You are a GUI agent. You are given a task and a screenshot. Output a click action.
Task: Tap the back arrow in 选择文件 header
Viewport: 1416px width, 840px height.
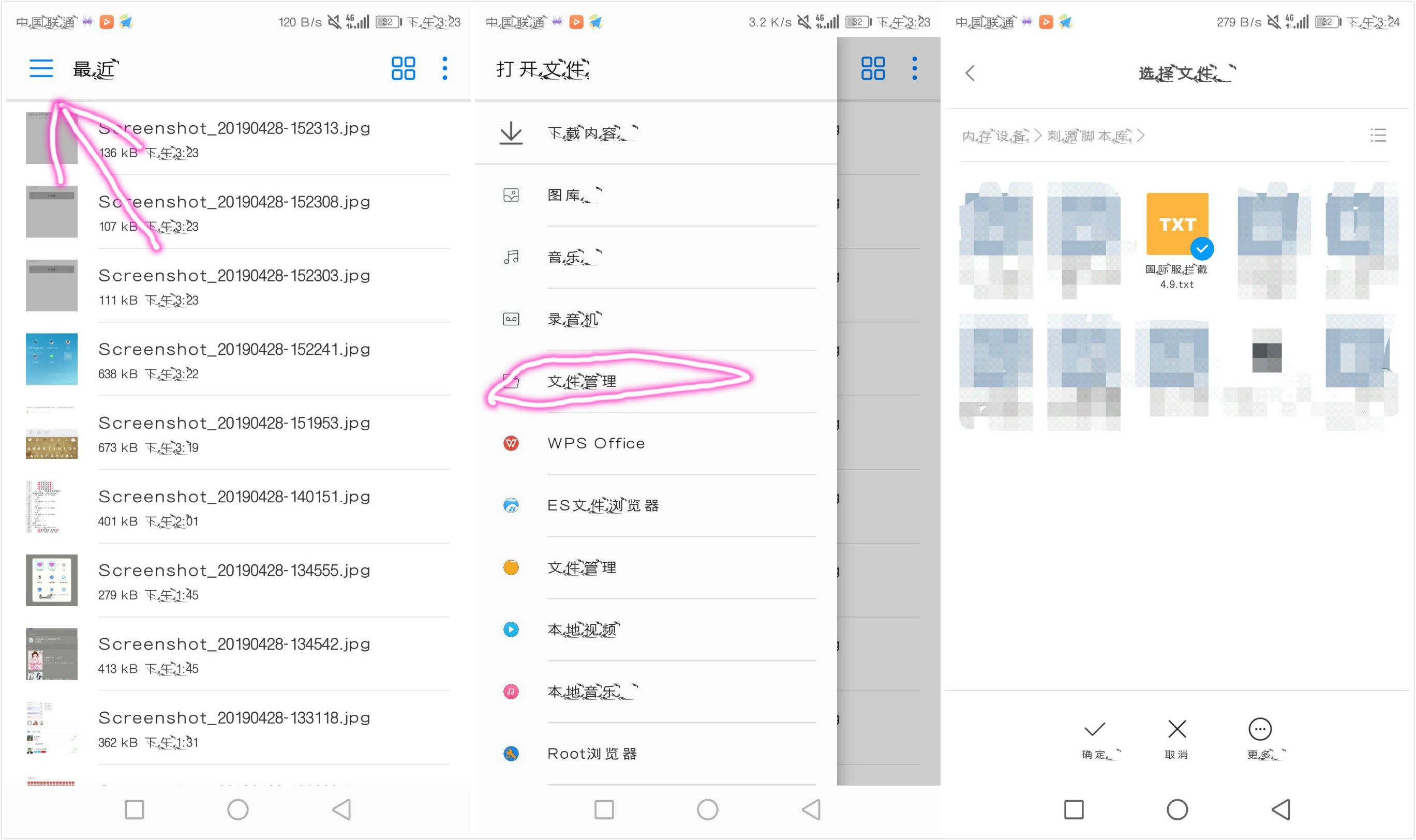tap(970, 73)
